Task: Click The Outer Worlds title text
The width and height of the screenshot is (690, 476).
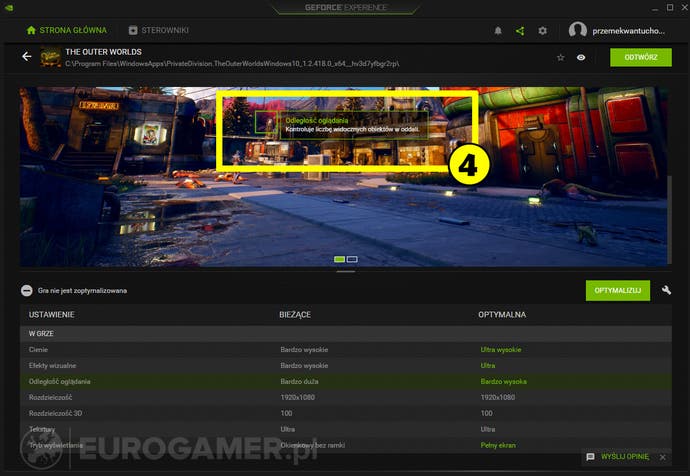Action: (x=103, y=52)
